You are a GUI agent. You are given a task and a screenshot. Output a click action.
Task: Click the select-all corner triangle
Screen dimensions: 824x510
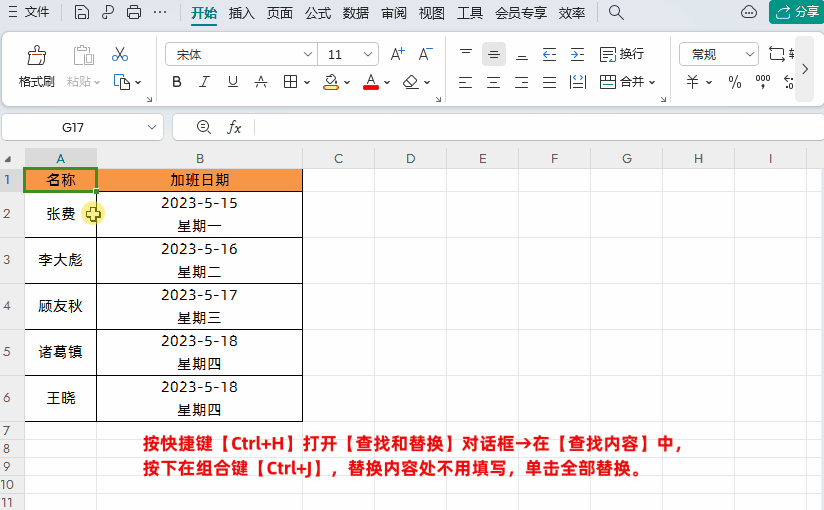[x=8, y=159]
